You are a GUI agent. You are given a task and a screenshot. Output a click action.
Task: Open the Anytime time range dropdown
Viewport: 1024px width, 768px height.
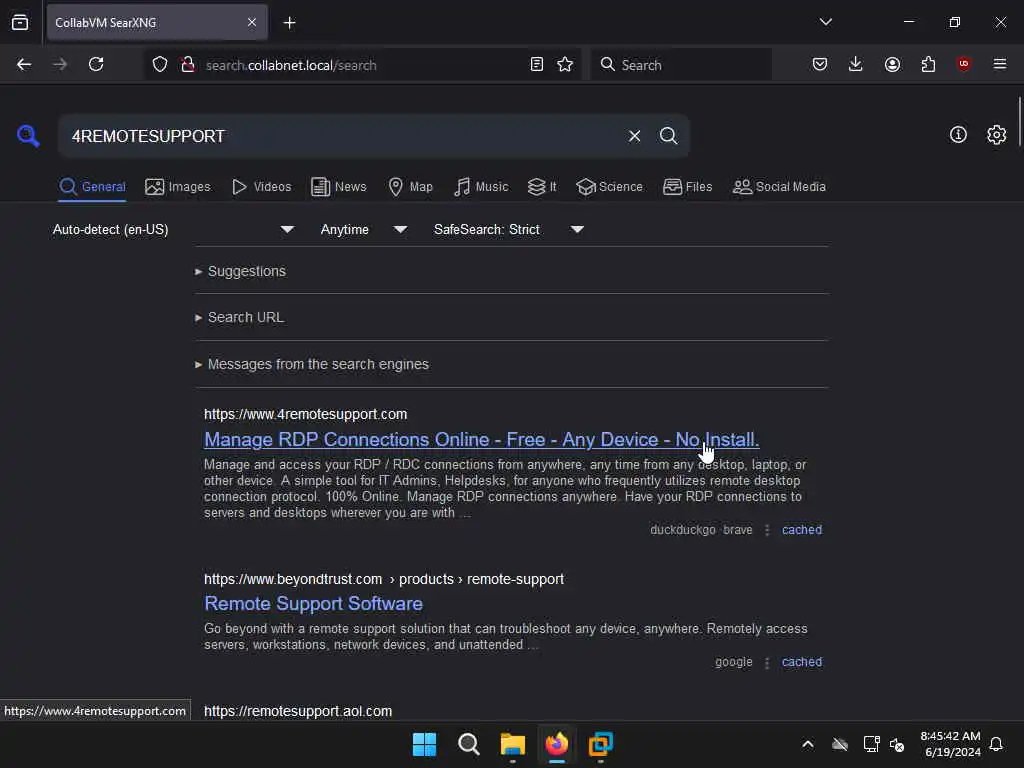point(364,229)
